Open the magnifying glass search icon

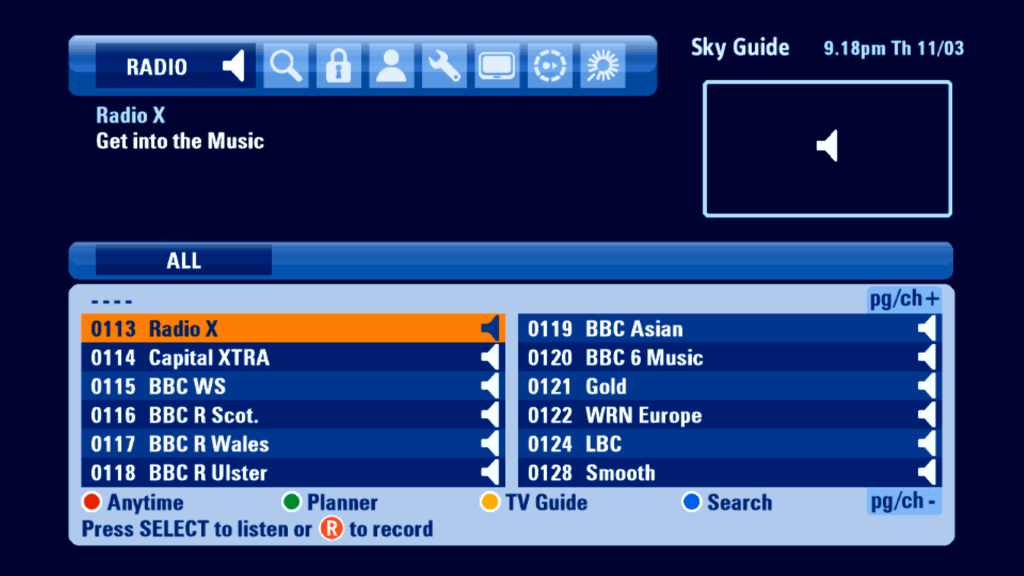tap(286, 66)
